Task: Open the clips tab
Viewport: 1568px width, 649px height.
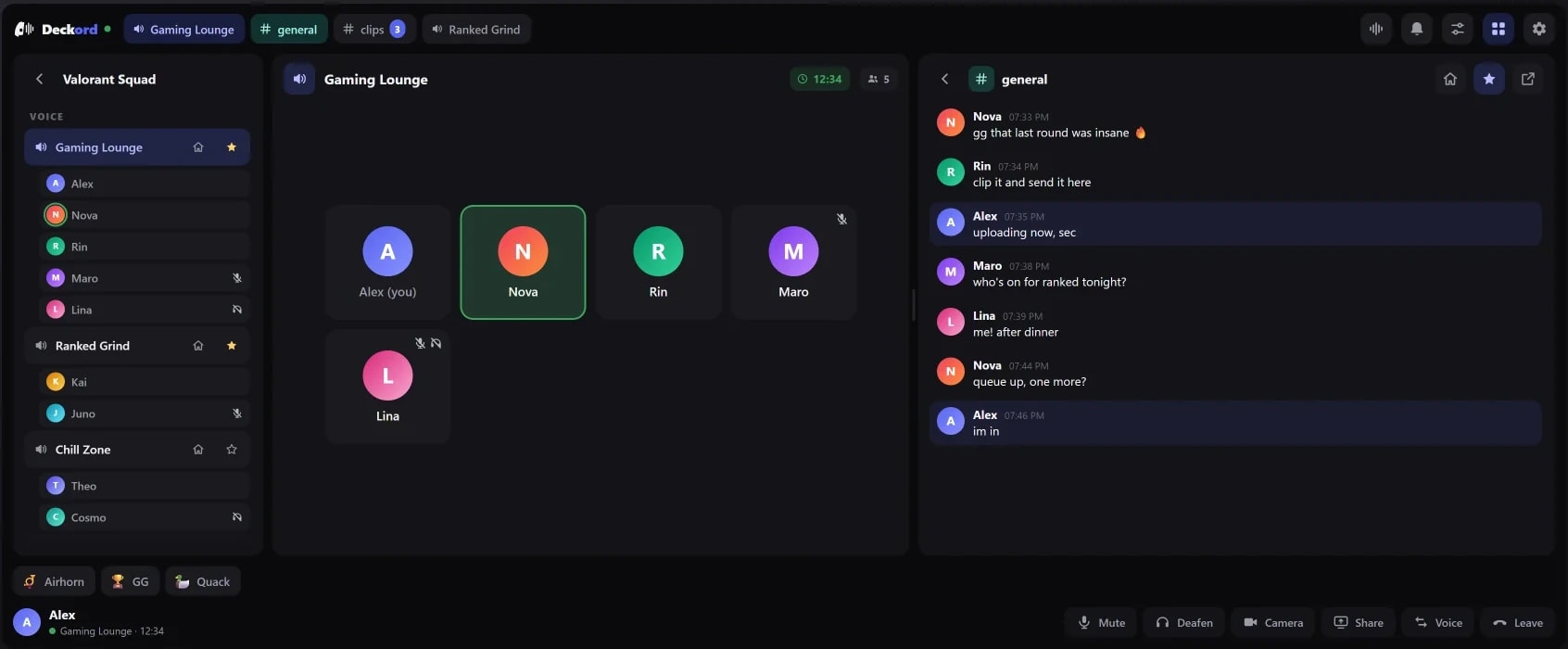Action: tap(374, 29)
